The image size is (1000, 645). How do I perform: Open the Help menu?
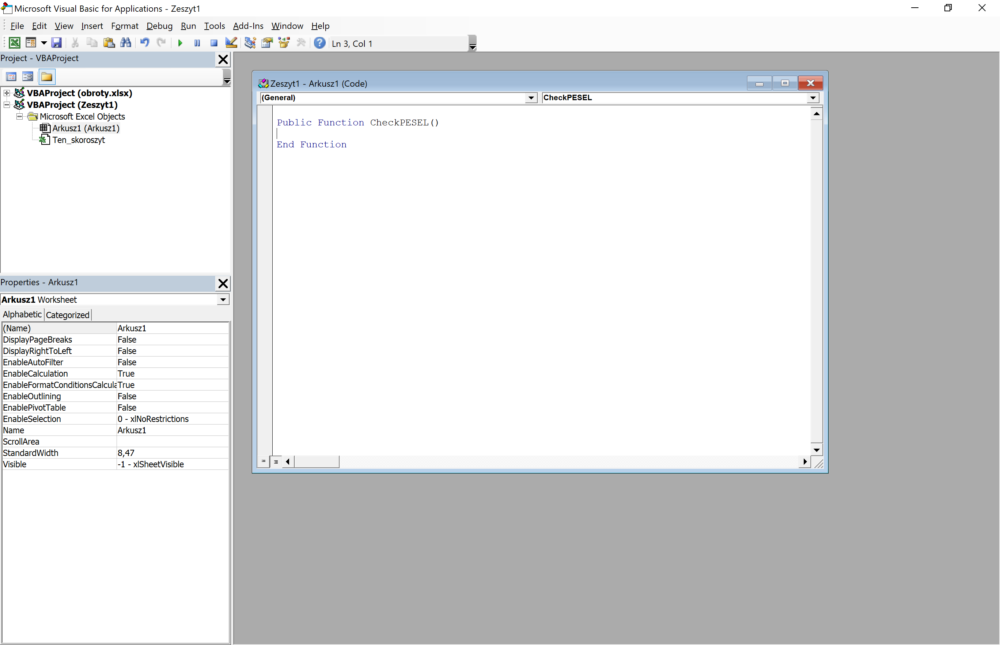[320, 26]
